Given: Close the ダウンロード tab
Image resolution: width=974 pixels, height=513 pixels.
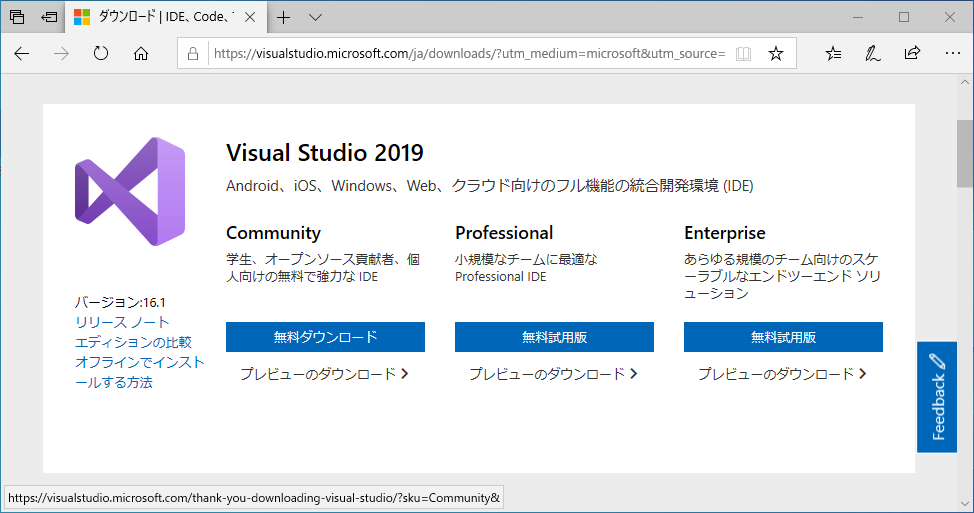Looking at the screenshot, I should tap(250, 17).
